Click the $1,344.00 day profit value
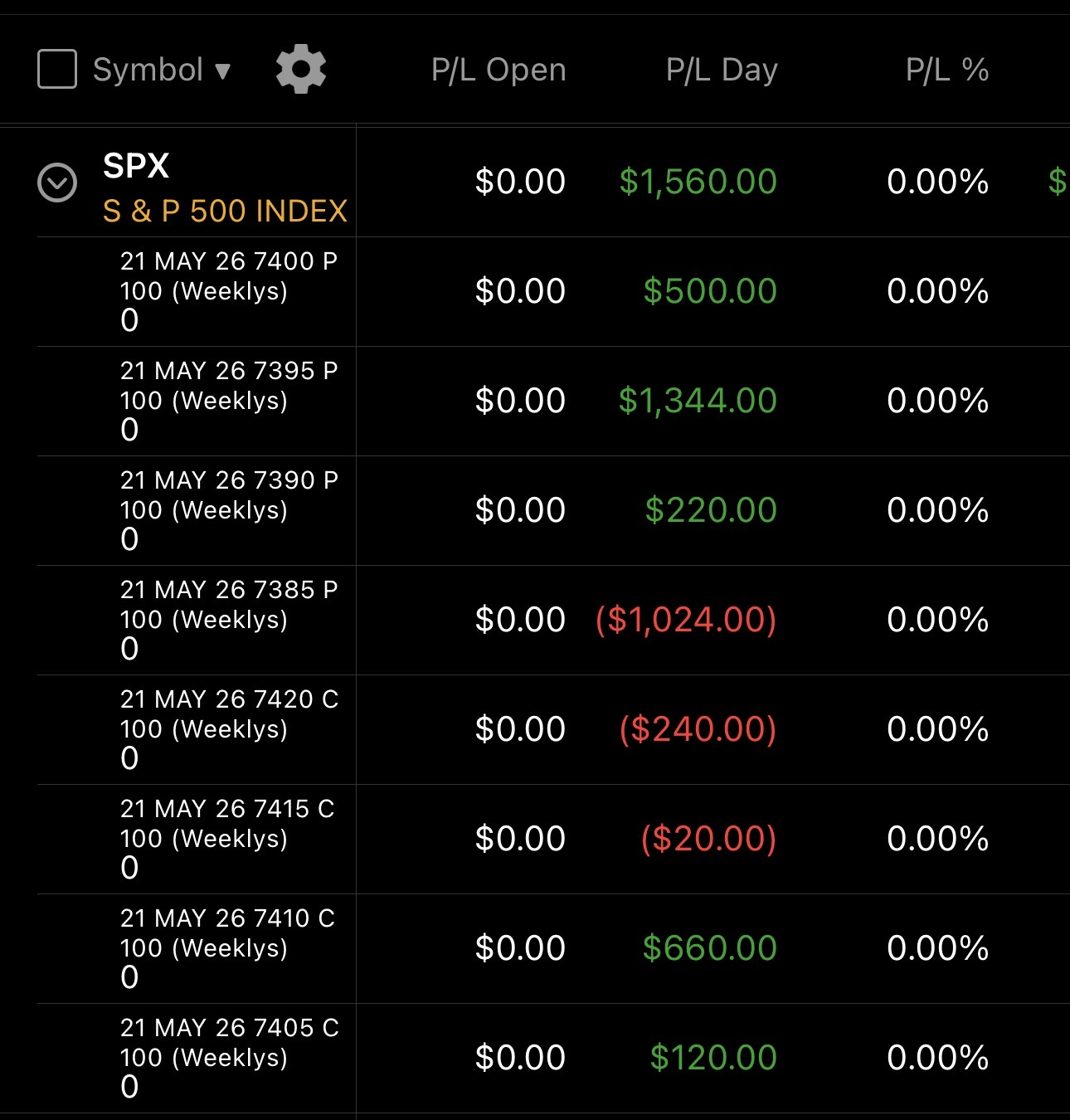 698,401
